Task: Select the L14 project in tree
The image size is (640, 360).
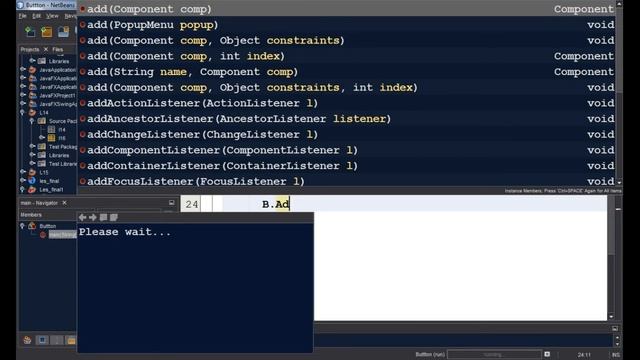Action: pyautogui.click(x=44, y=113)
